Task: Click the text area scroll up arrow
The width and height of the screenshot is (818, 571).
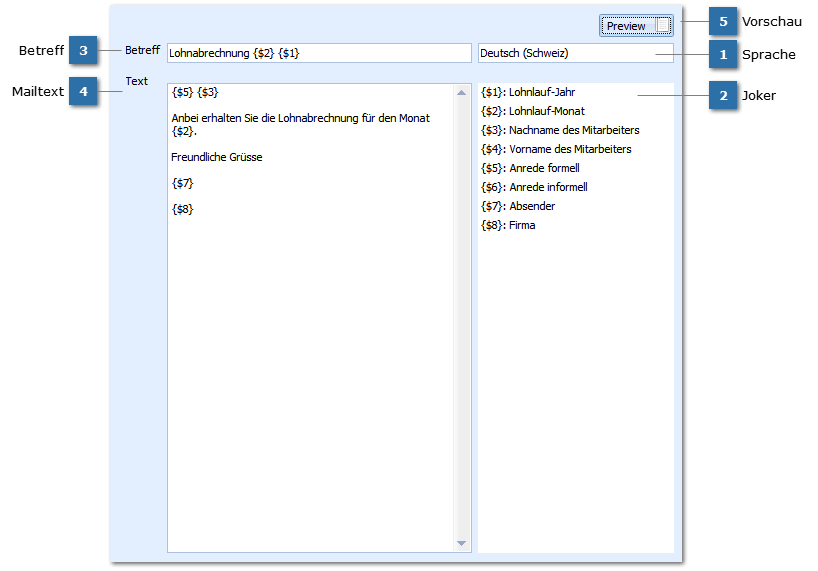Action: [462, 93]
